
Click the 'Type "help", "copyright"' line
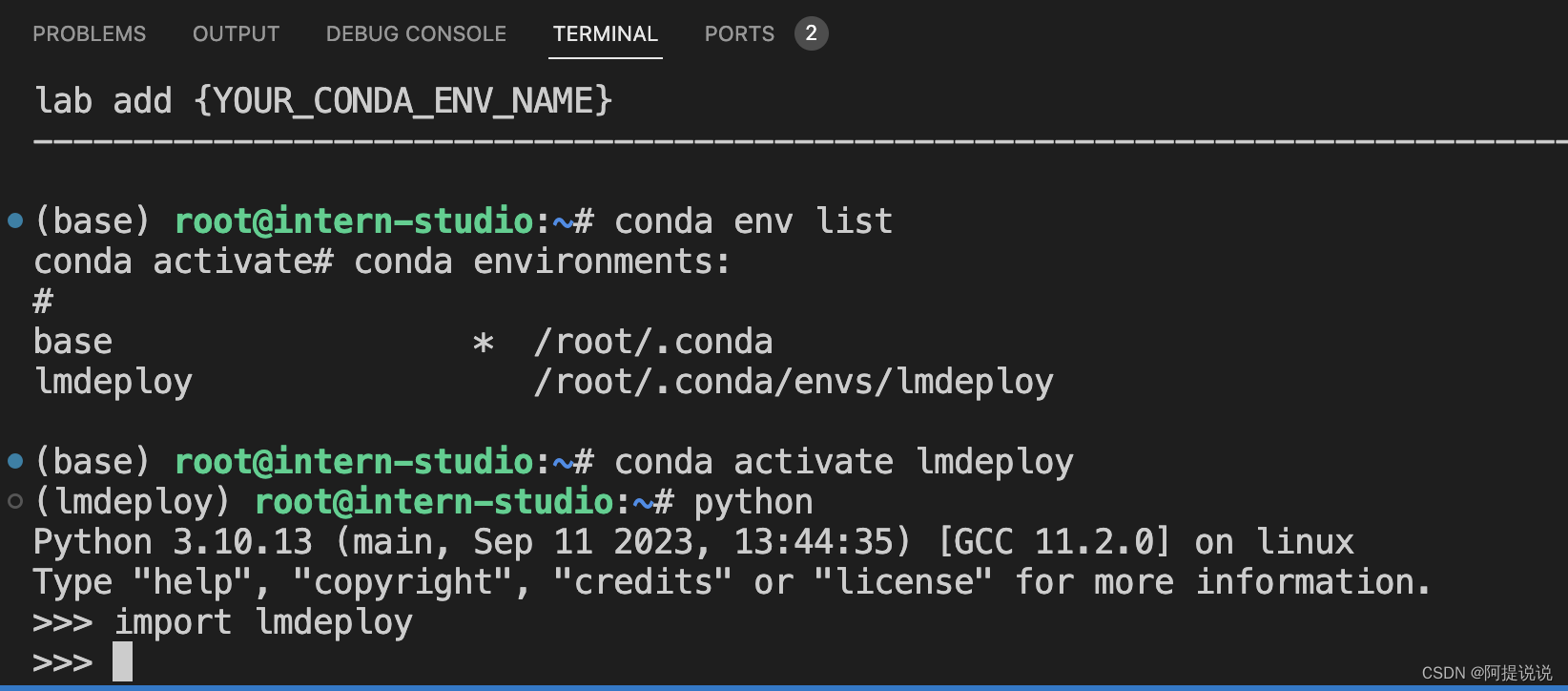point(732,582)
